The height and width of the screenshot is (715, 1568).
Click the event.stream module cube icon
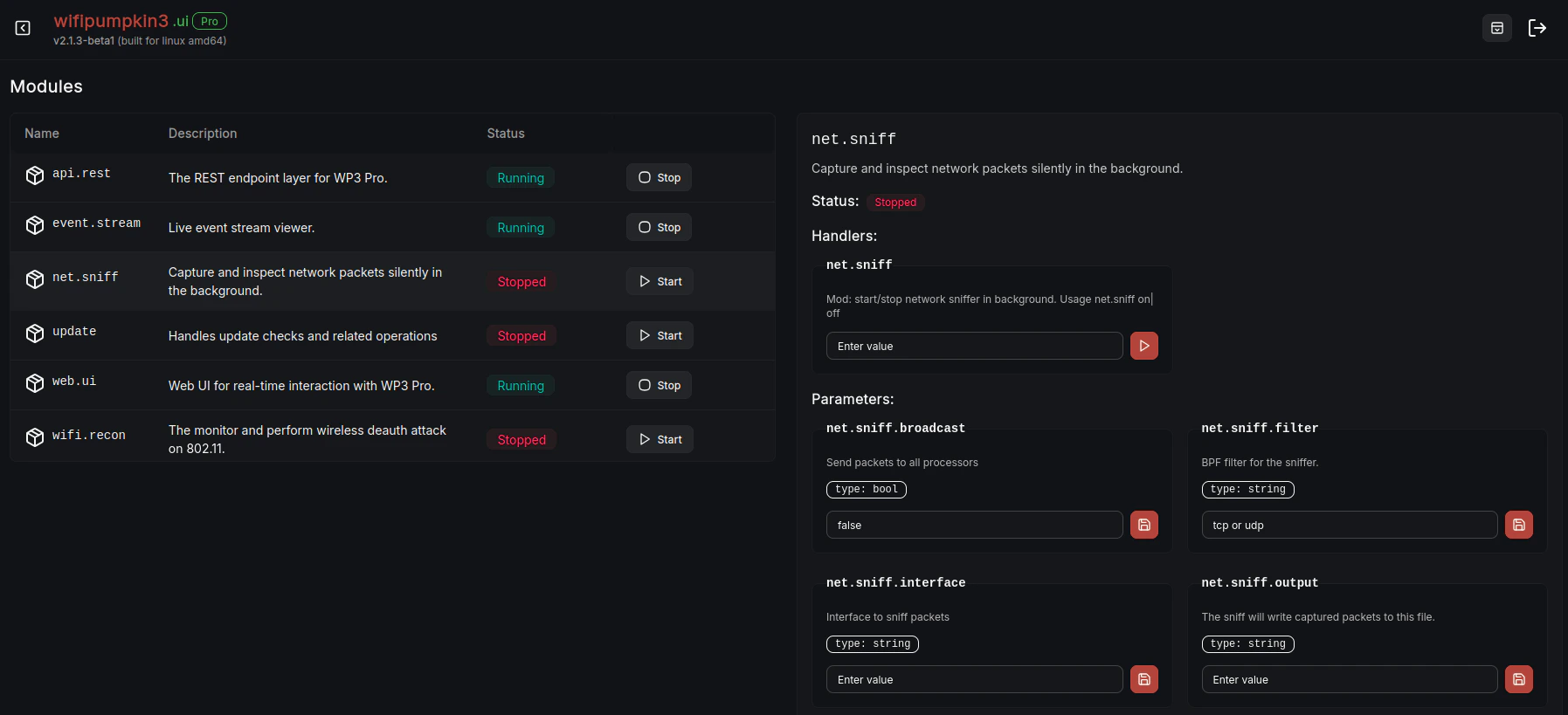35,225
